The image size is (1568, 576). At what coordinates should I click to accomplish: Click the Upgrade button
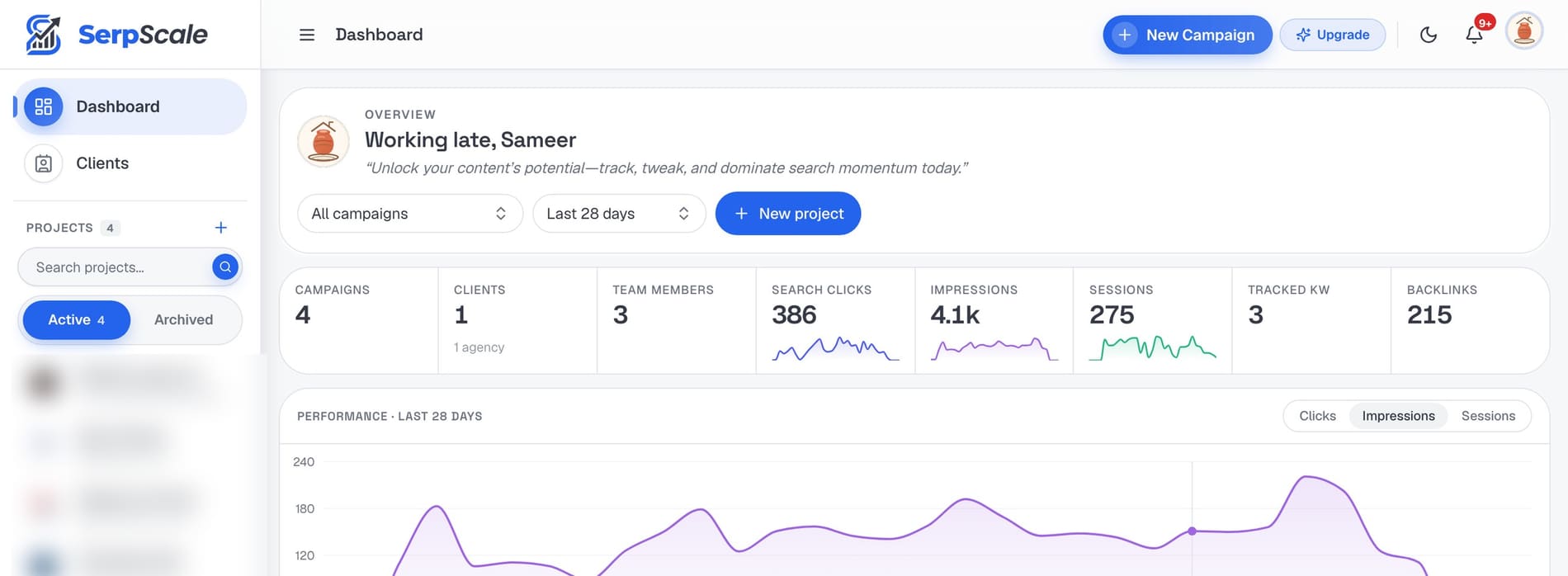[1332, 35]
